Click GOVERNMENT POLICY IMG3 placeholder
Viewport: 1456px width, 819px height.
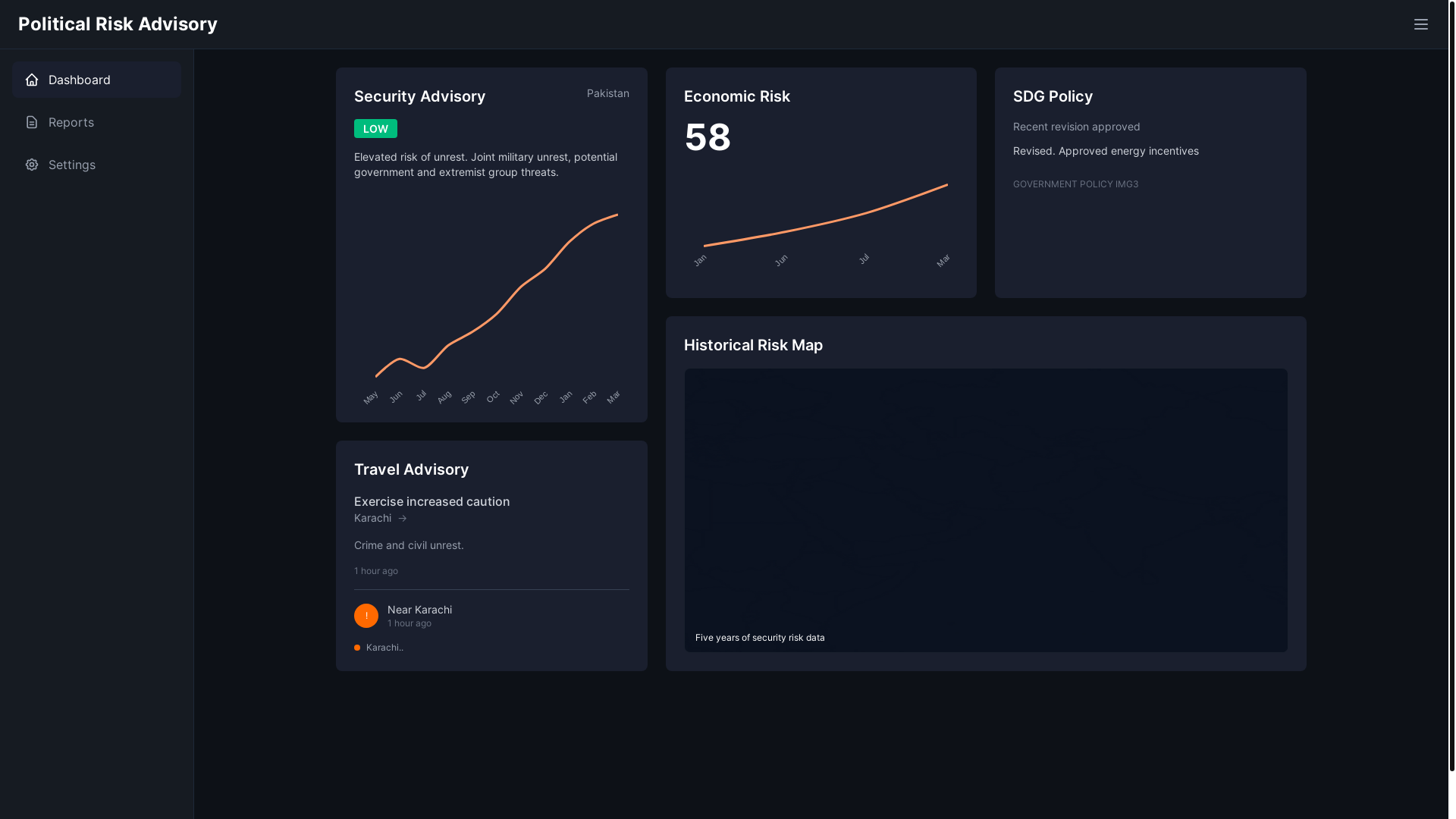coord(1075,184)
